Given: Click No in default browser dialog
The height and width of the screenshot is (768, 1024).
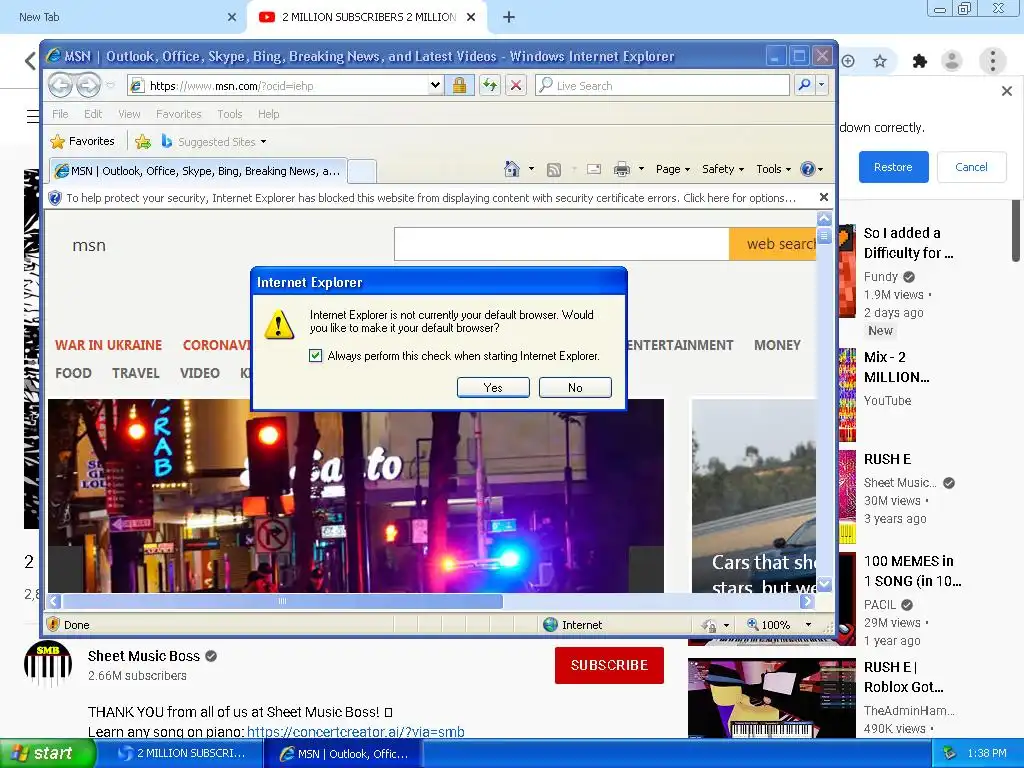Looking at the screenshot, I should (x=575, y=387).
